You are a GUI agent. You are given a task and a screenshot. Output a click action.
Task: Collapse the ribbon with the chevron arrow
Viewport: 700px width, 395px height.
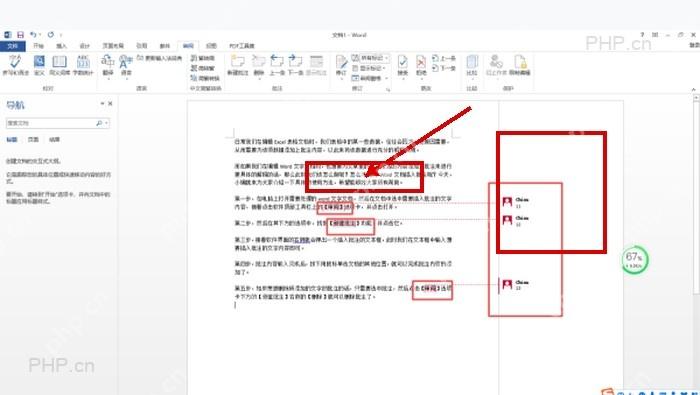[x=694, y=90]
